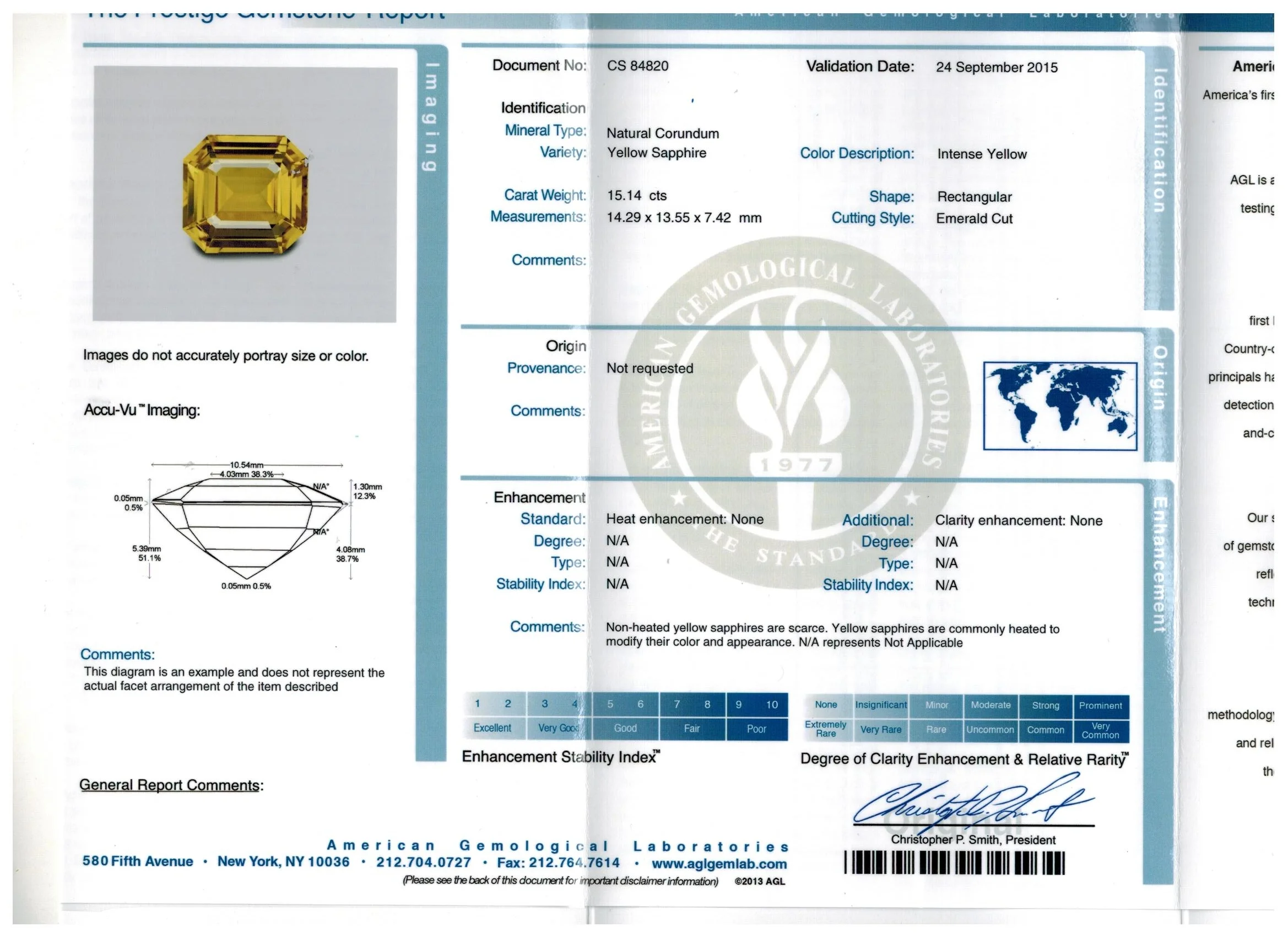Click the Prominent clarity scale cell

1101,706
